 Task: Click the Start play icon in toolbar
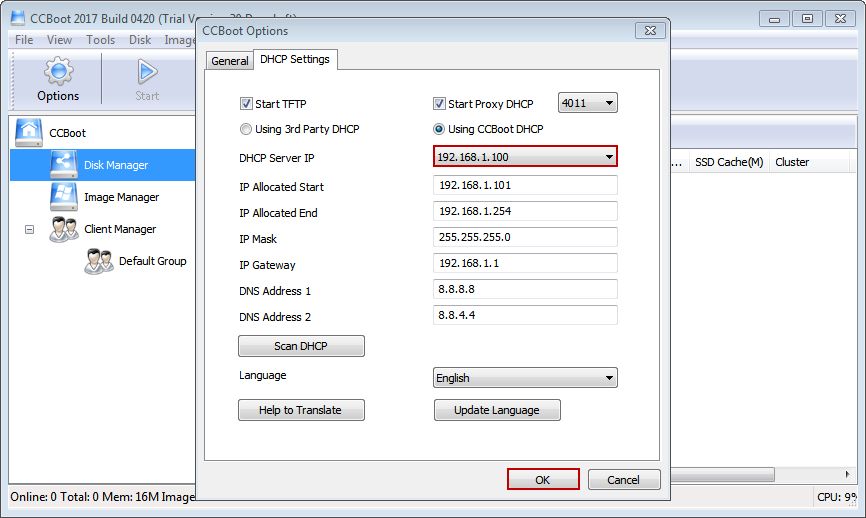pos(147,72)
